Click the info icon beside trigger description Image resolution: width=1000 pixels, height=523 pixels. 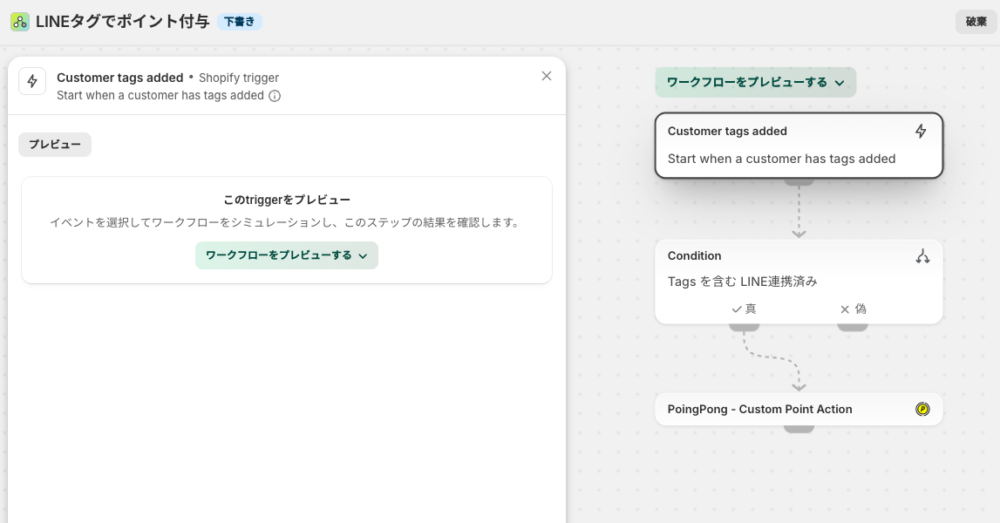(x=275, y=96)
